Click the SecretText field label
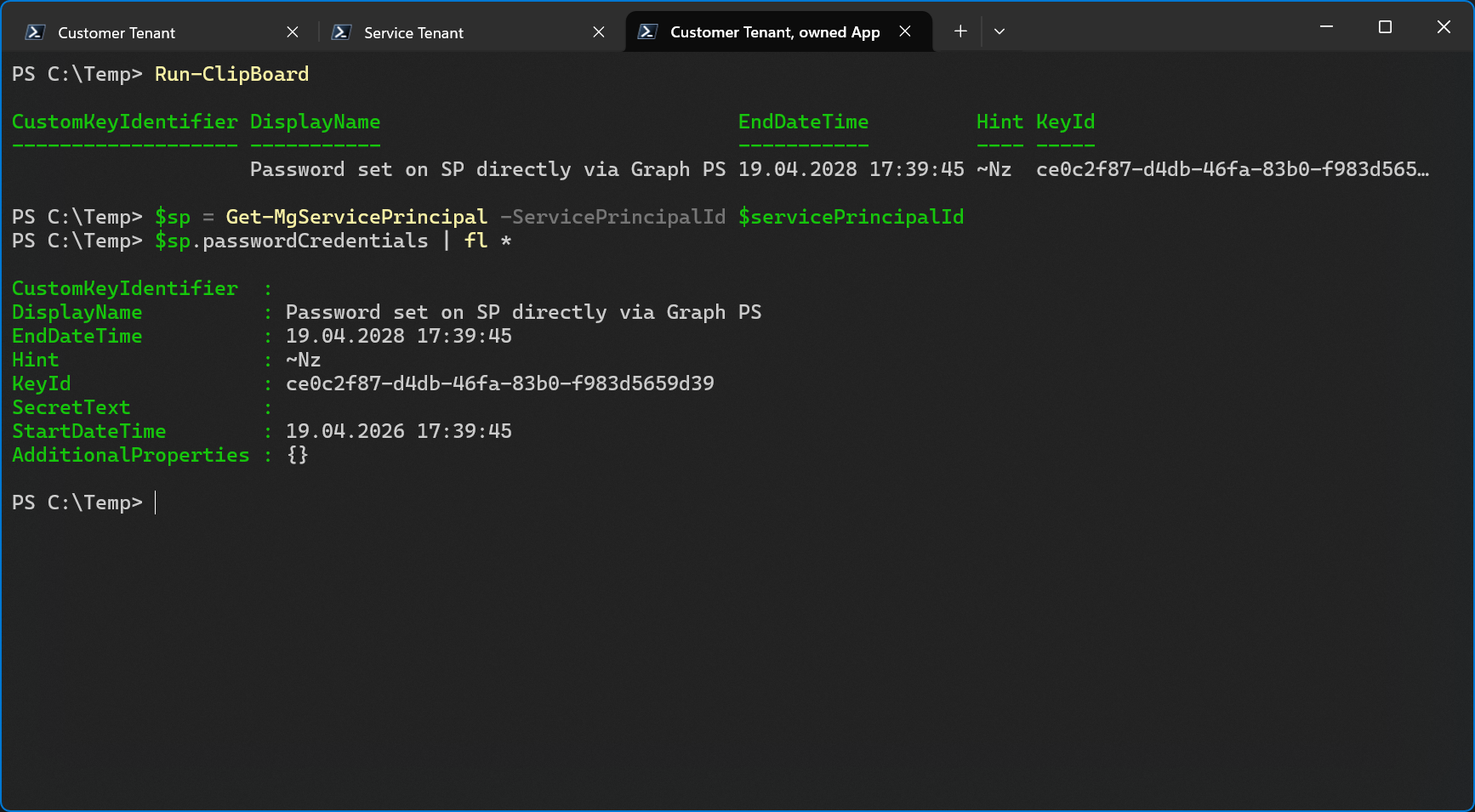1475x812 pixels. point(71,407)
